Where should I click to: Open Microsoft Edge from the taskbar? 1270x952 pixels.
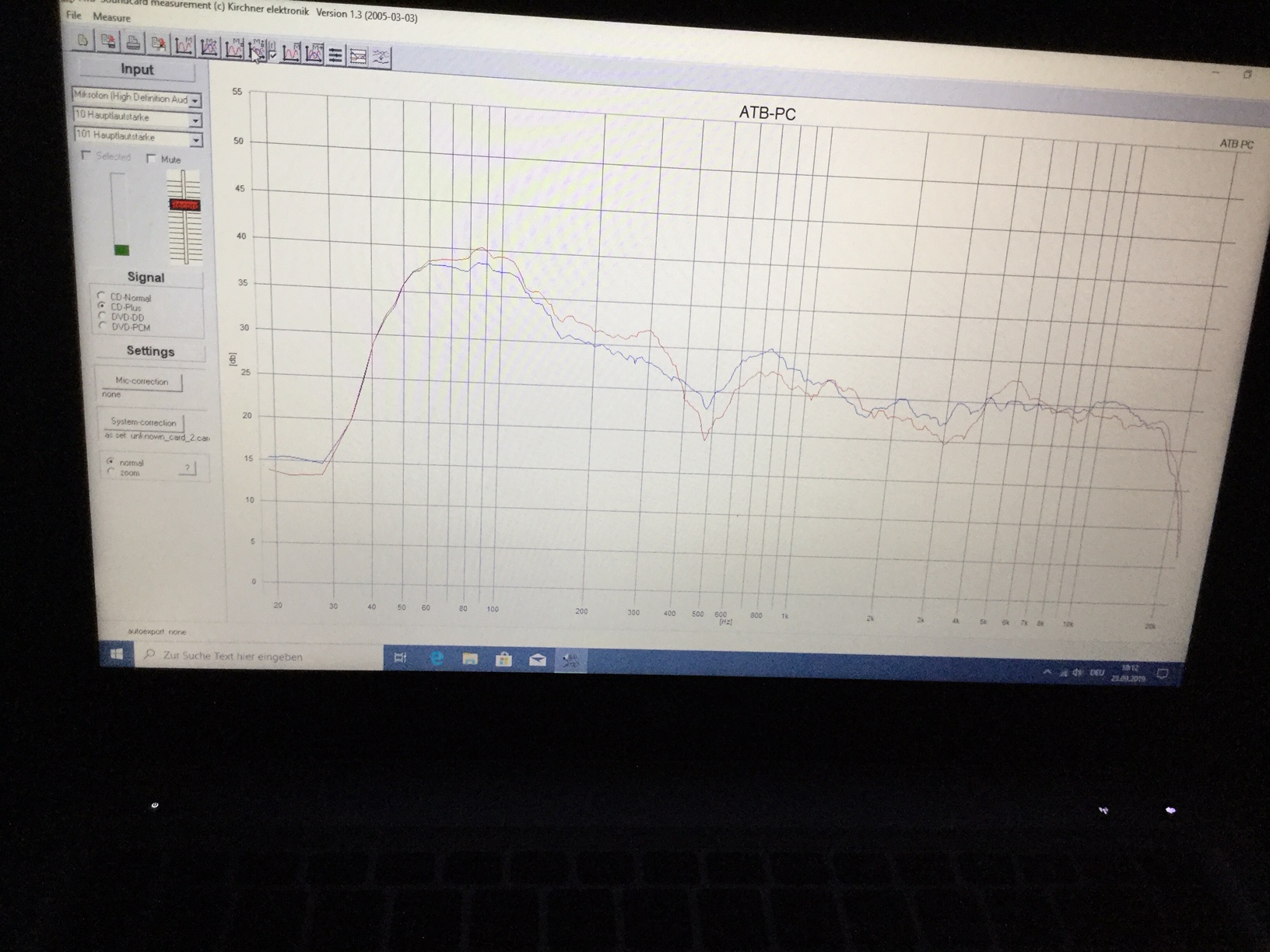[x=437, y=659]
